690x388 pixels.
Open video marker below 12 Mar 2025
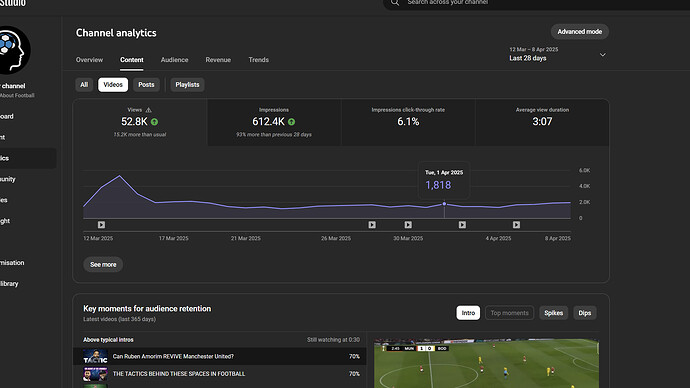[101, 225]
